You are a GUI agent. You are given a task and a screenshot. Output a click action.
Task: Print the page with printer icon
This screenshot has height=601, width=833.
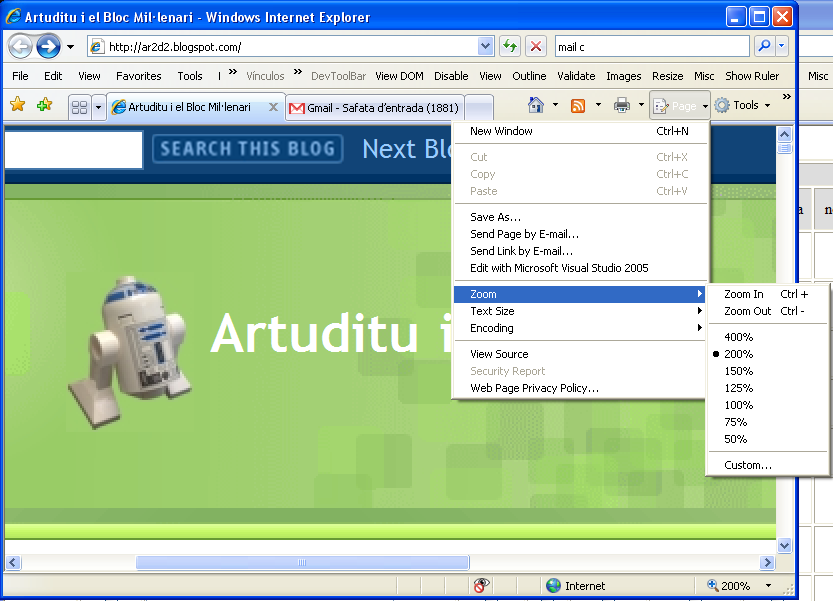pyautogui.click(x=621, y=105)
